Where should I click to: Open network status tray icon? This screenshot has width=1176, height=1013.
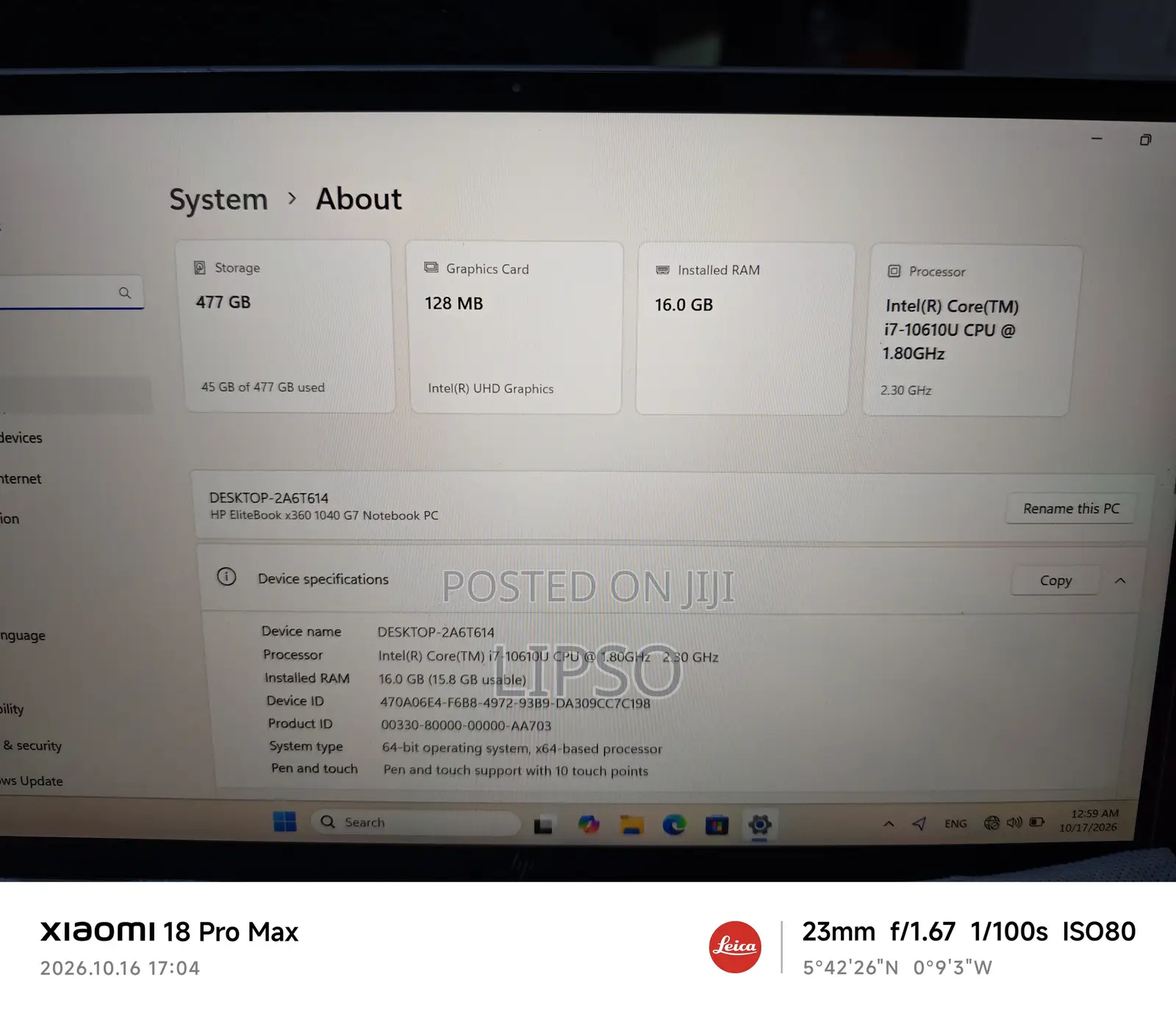(x=992, y=823)
